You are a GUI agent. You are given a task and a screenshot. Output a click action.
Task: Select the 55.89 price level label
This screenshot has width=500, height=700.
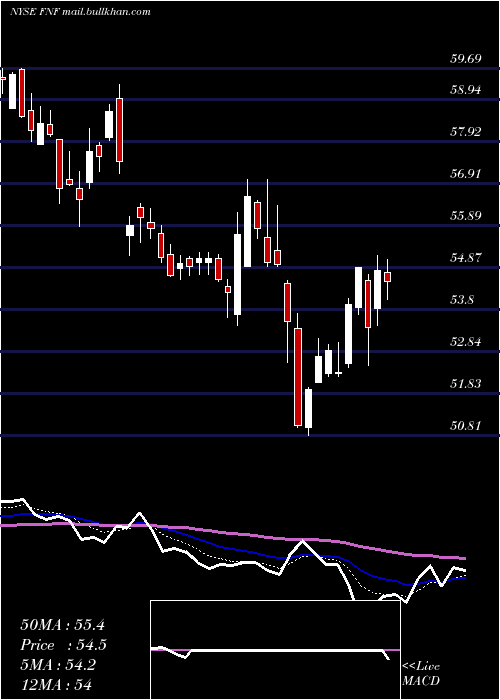(465, 216)
